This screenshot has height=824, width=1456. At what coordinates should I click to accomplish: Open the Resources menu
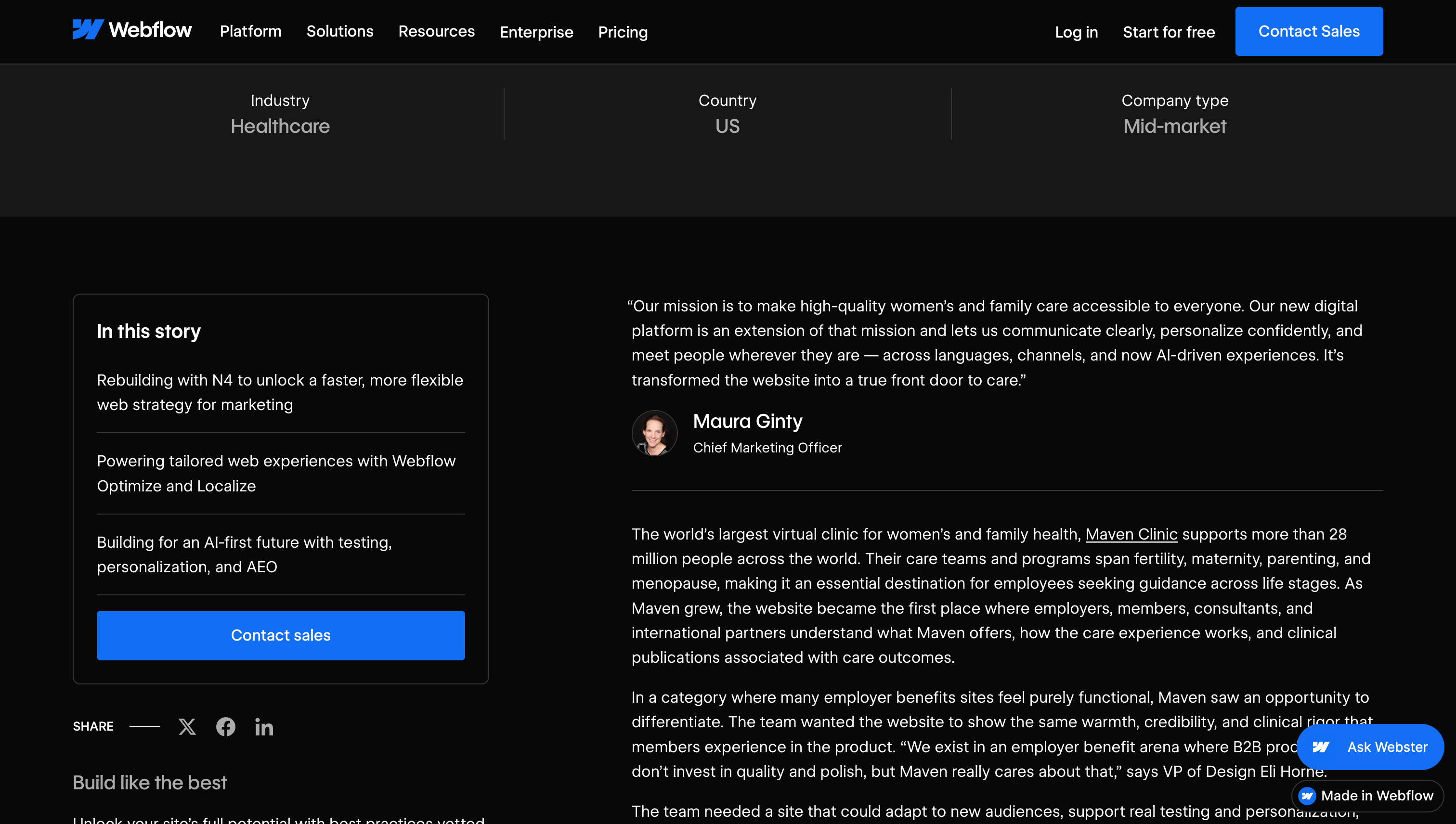[436, 31]
